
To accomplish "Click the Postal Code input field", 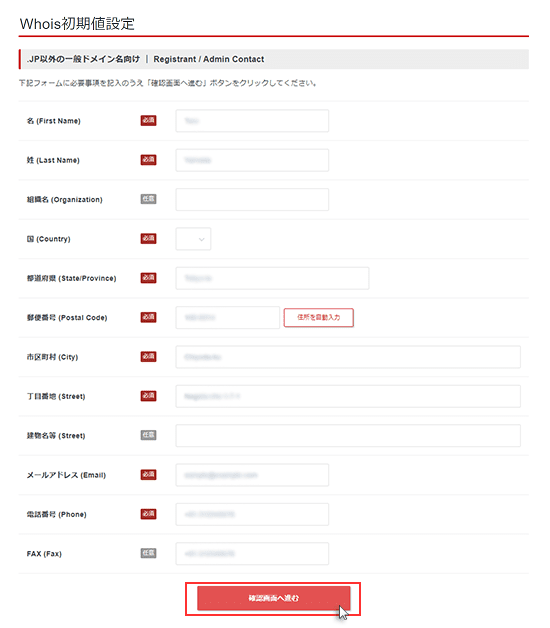I will pyautogui.click(x=228, y=317).
